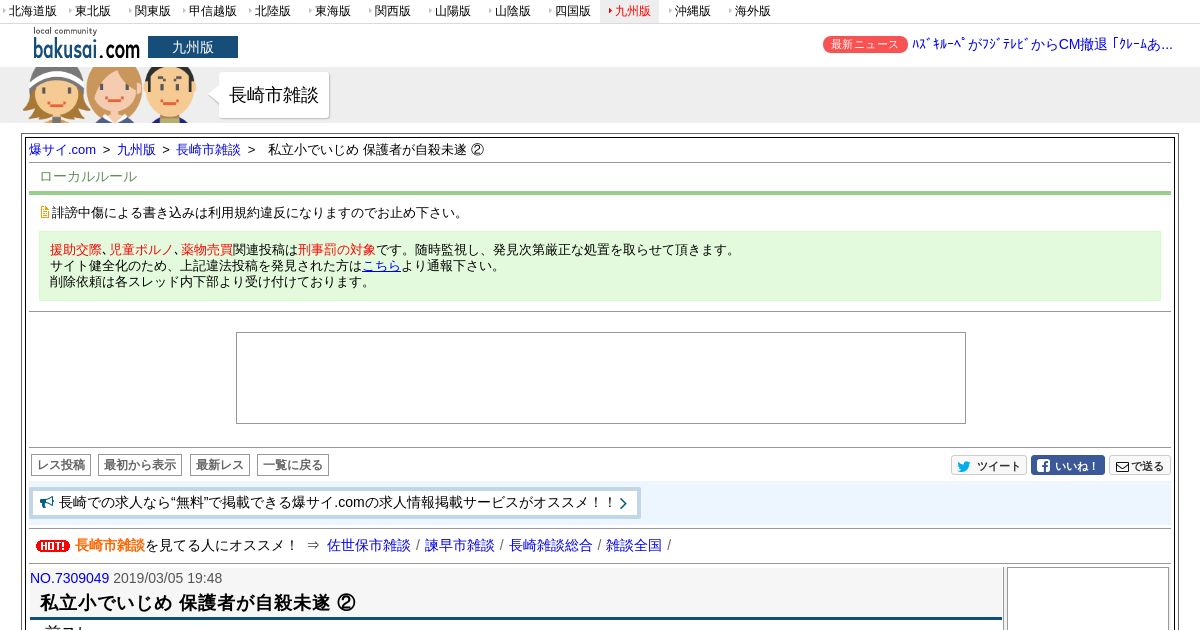This screenshot has height=630, width=1200.
Task: Click the blue 九州版 badge by the logo
Action: click(193, 47)
